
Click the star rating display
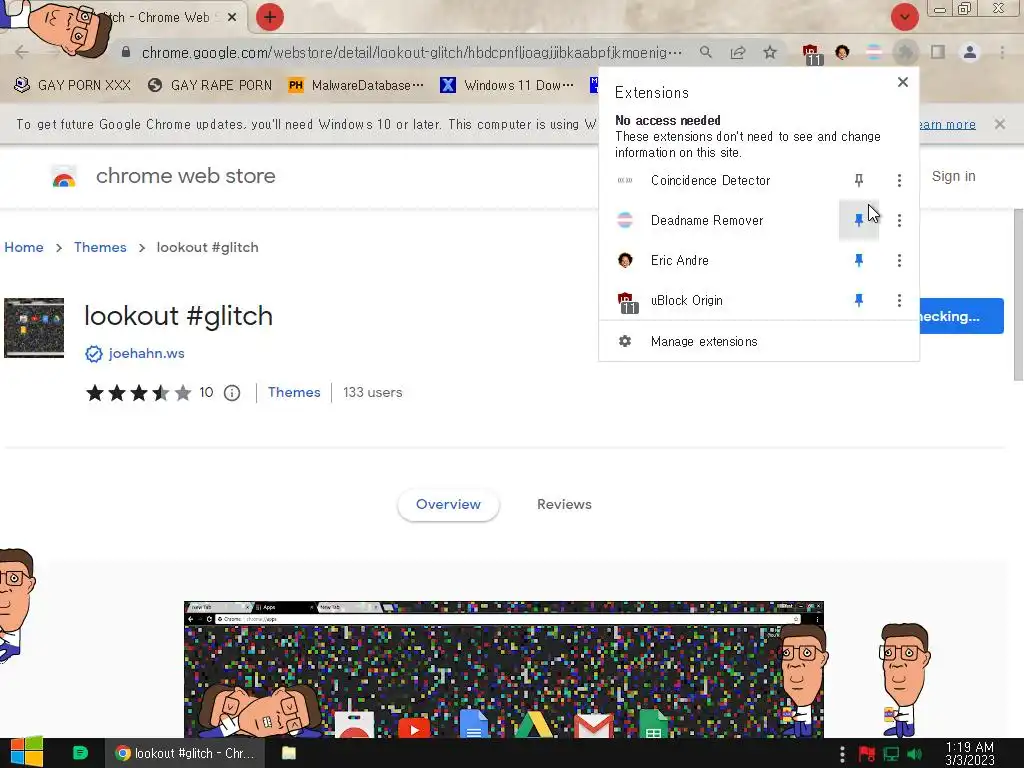pos(138,392)
